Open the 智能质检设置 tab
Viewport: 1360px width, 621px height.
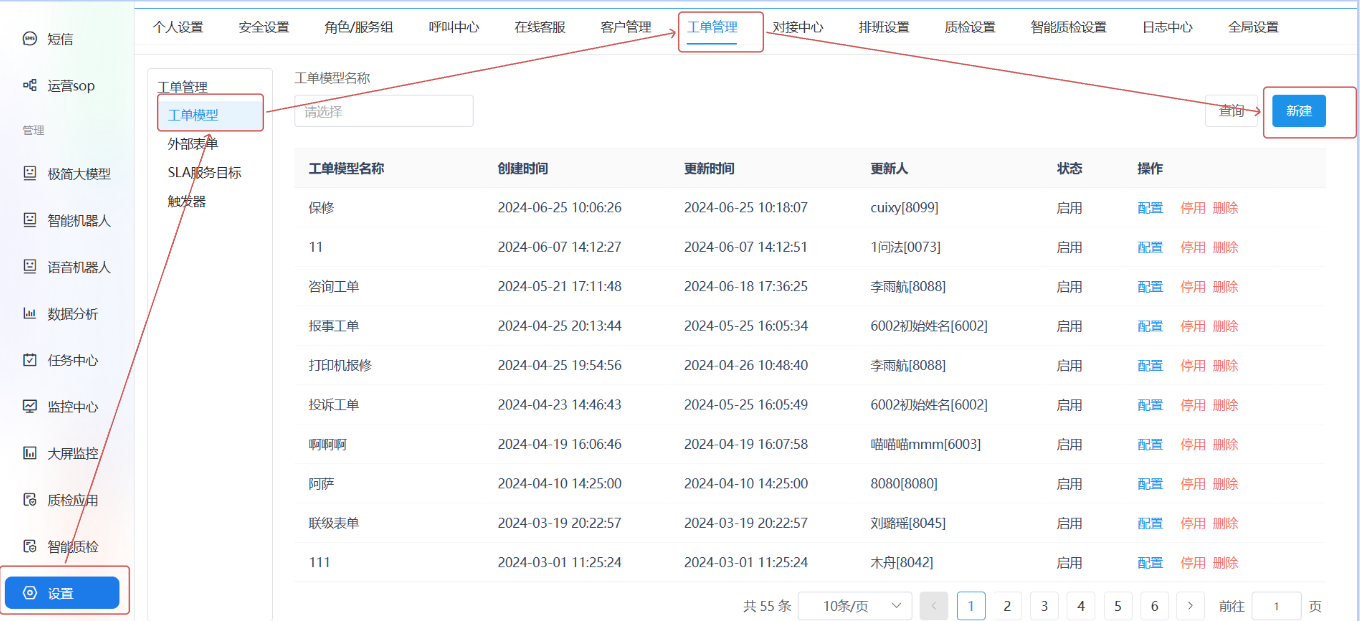pos(1069,27)
